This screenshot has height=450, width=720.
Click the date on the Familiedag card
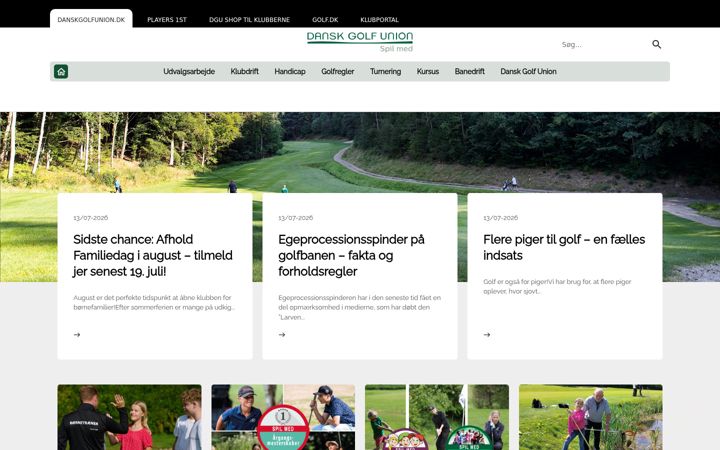pos(90,218)
